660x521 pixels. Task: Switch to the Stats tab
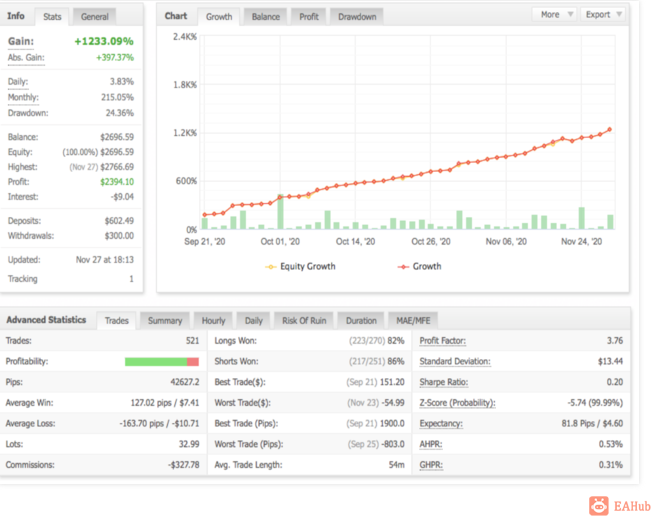tap(52, 17)
